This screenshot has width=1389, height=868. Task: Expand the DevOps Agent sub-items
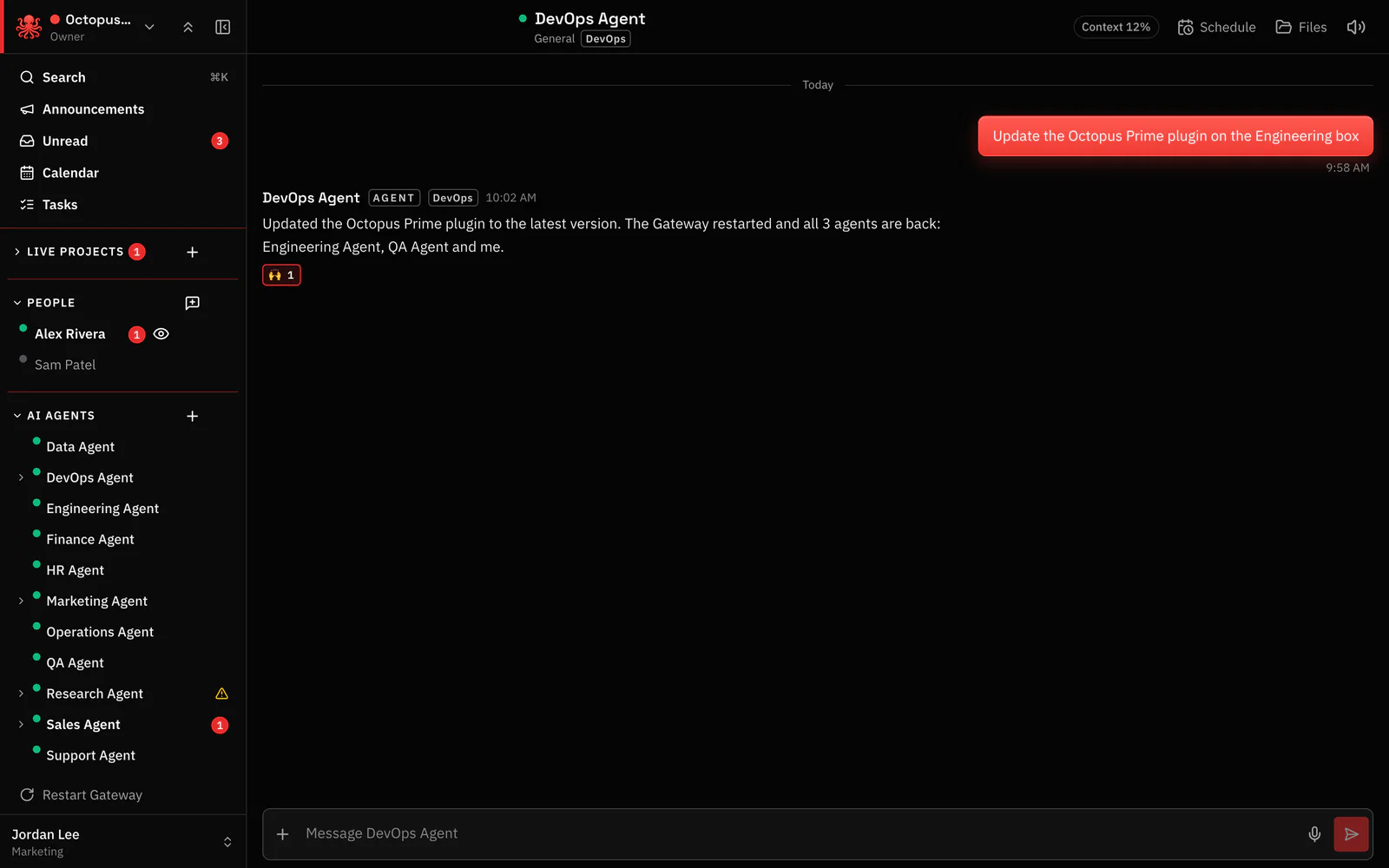point(21,477)
